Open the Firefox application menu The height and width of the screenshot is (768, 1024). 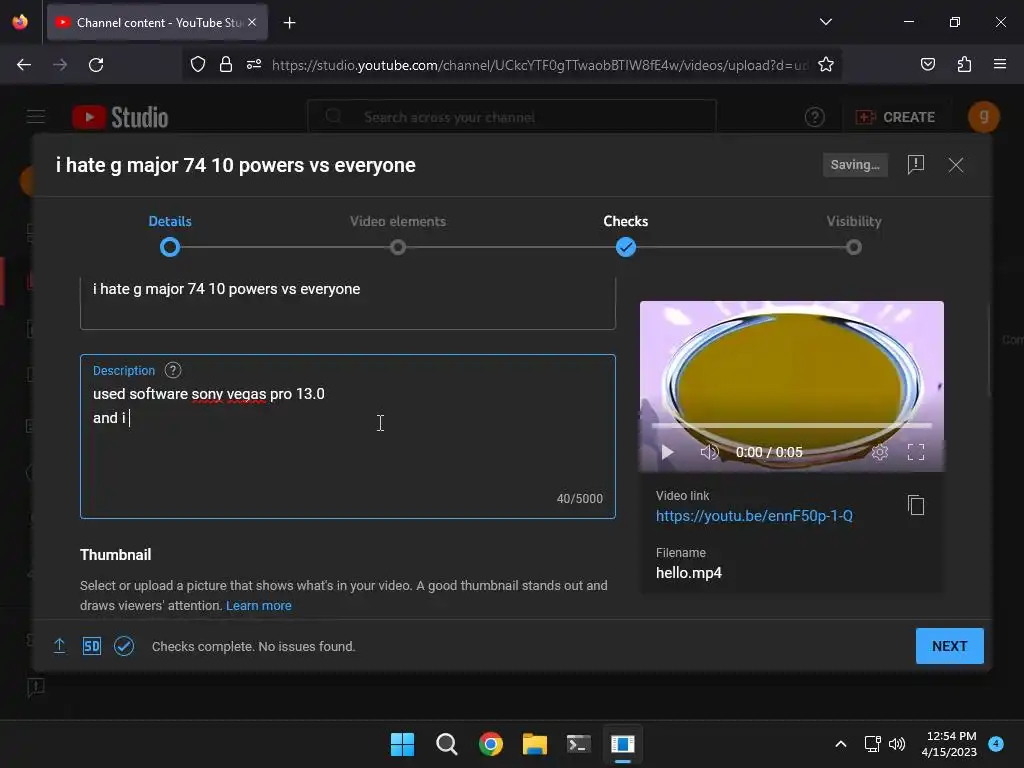[x=1000, y=65]
